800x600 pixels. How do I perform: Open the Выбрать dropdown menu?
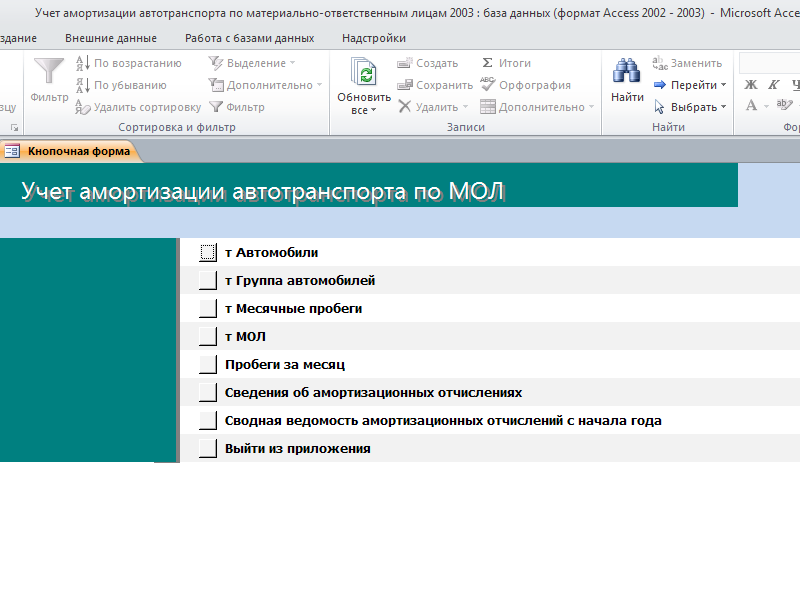(x=690, y=107)
